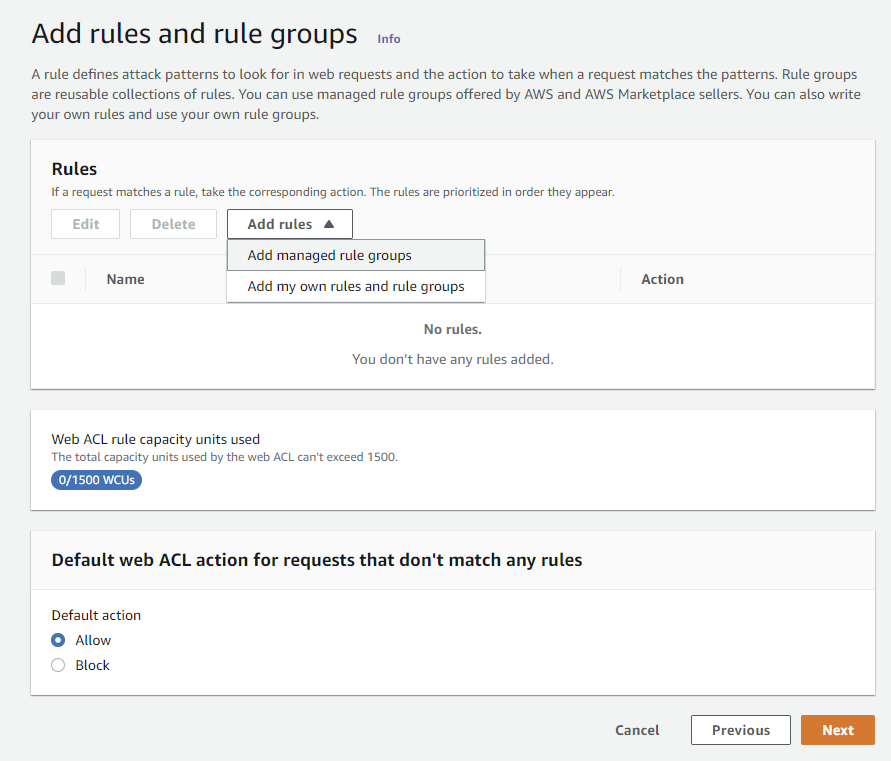Click the Name column header

(x=126, y=279)
